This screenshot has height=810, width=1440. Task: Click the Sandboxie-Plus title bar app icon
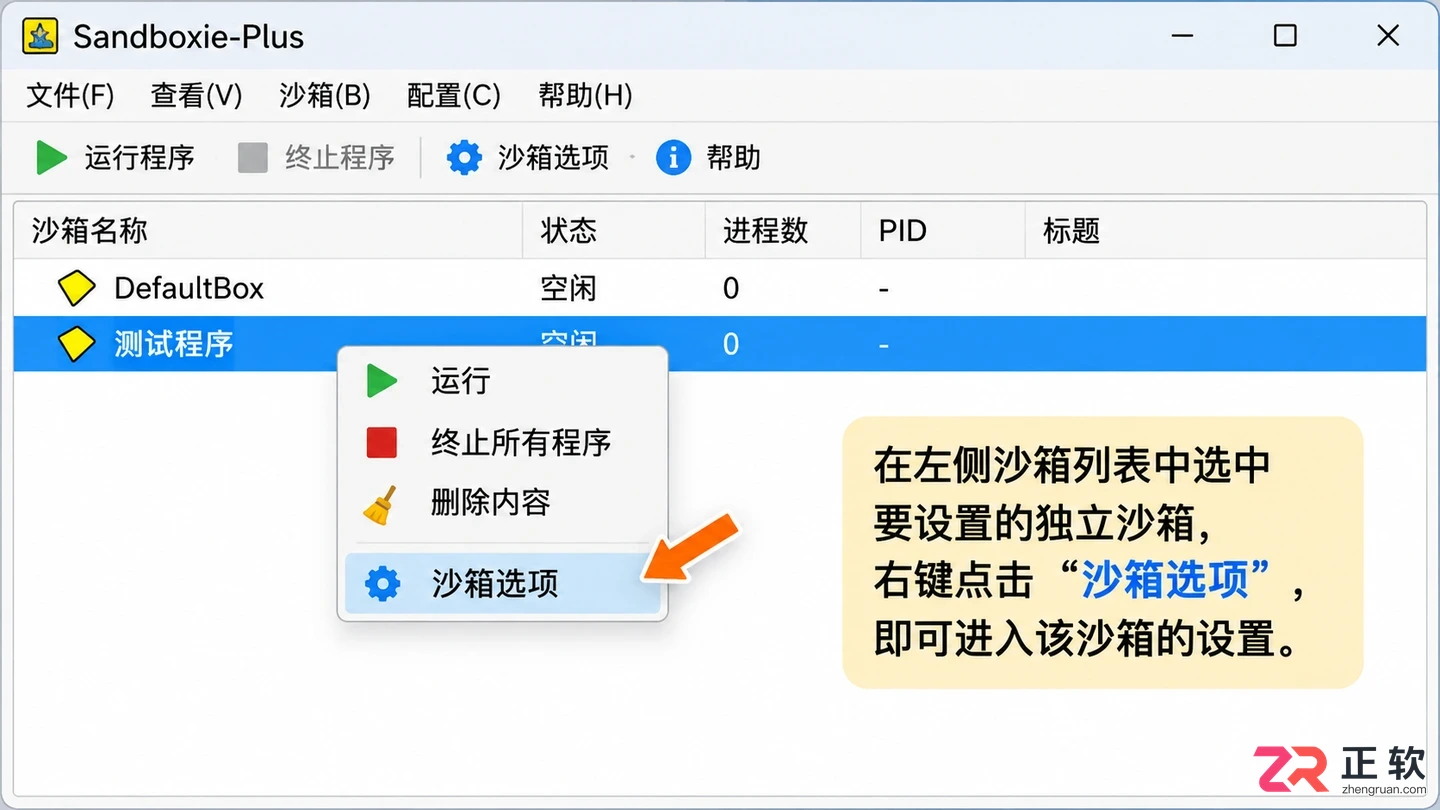tap(40, 37)
